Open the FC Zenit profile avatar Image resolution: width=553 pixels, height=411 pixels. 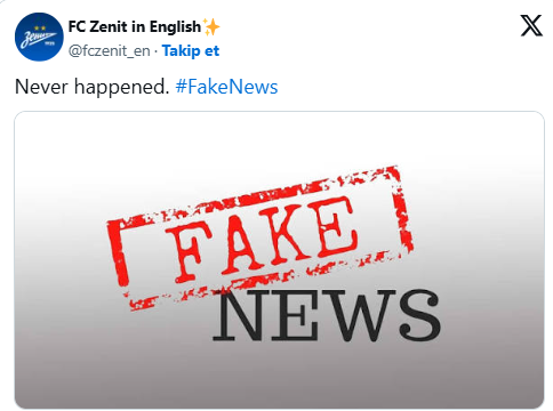[39, 37]
